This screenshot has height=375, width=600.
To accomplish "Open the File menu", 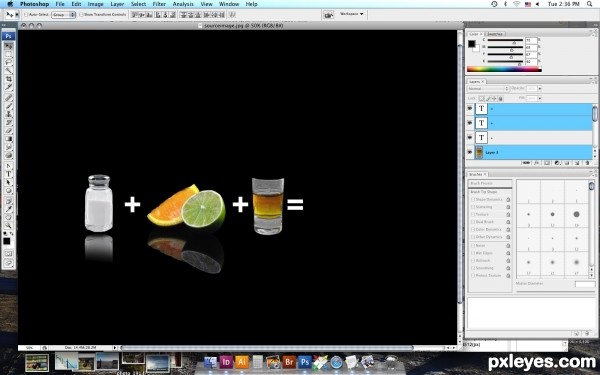I will click(60, 4).
